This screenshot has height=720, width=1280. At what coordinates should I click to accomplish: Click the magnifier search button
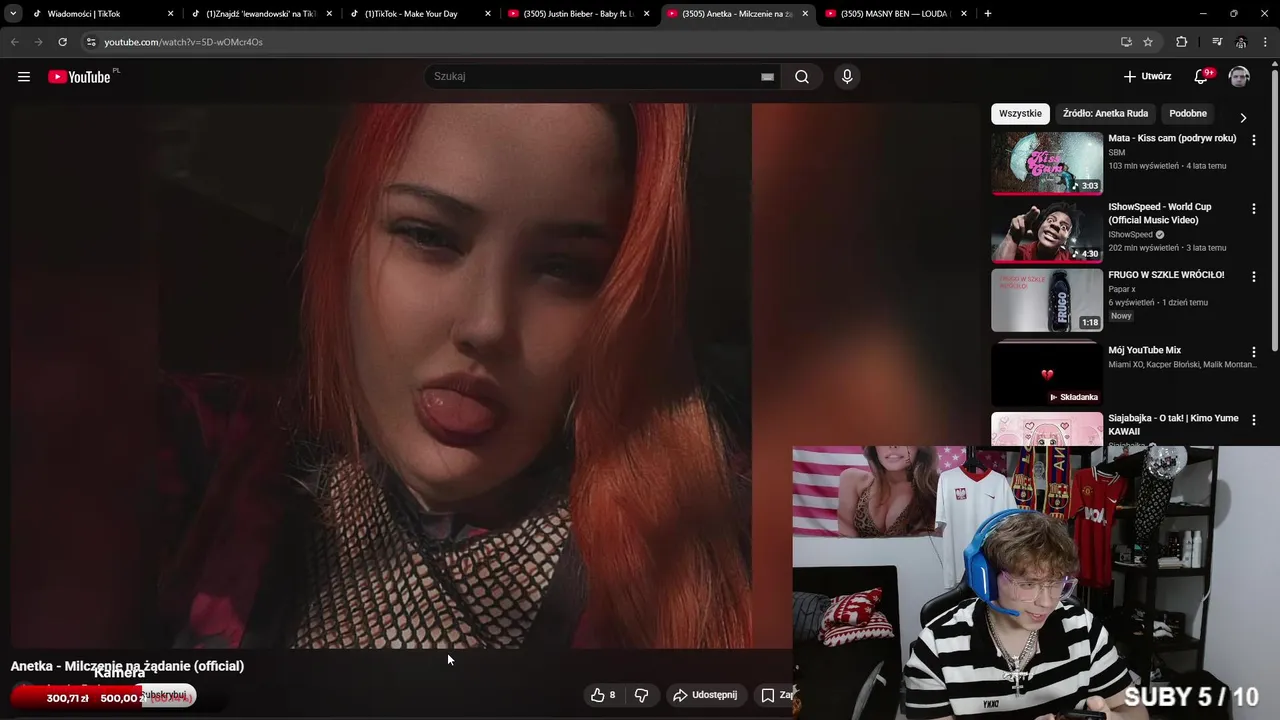[802, 77]
